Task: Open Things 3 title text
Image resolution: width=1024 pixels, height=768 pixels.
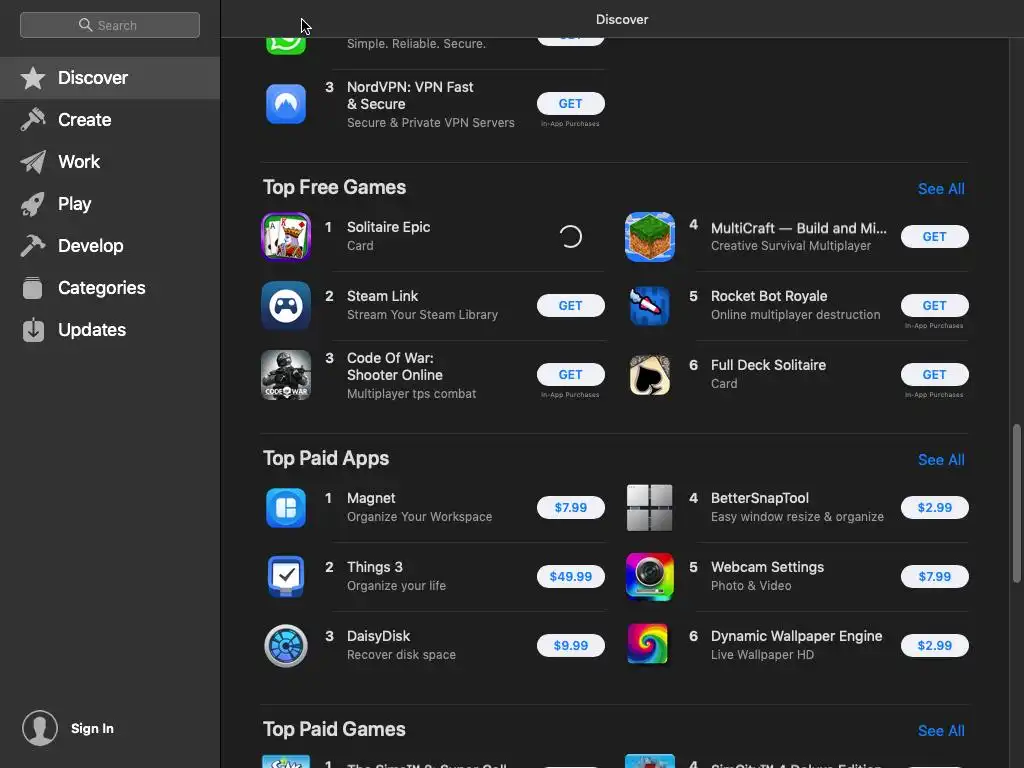Action: click(375, 567)
